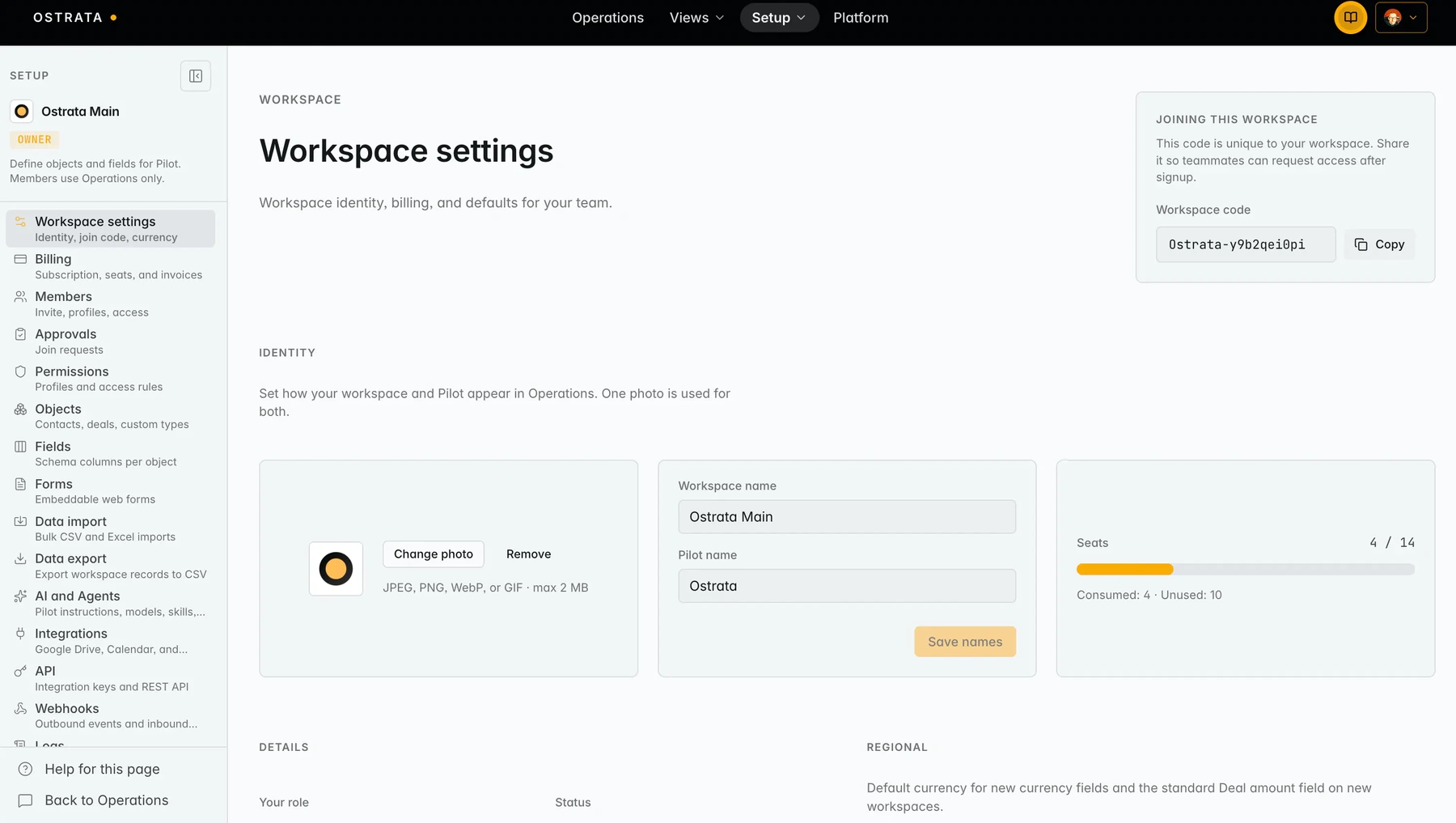Click the Data export download icon
The height and width of the screenshot is (823, 1456).
(20, 559)
